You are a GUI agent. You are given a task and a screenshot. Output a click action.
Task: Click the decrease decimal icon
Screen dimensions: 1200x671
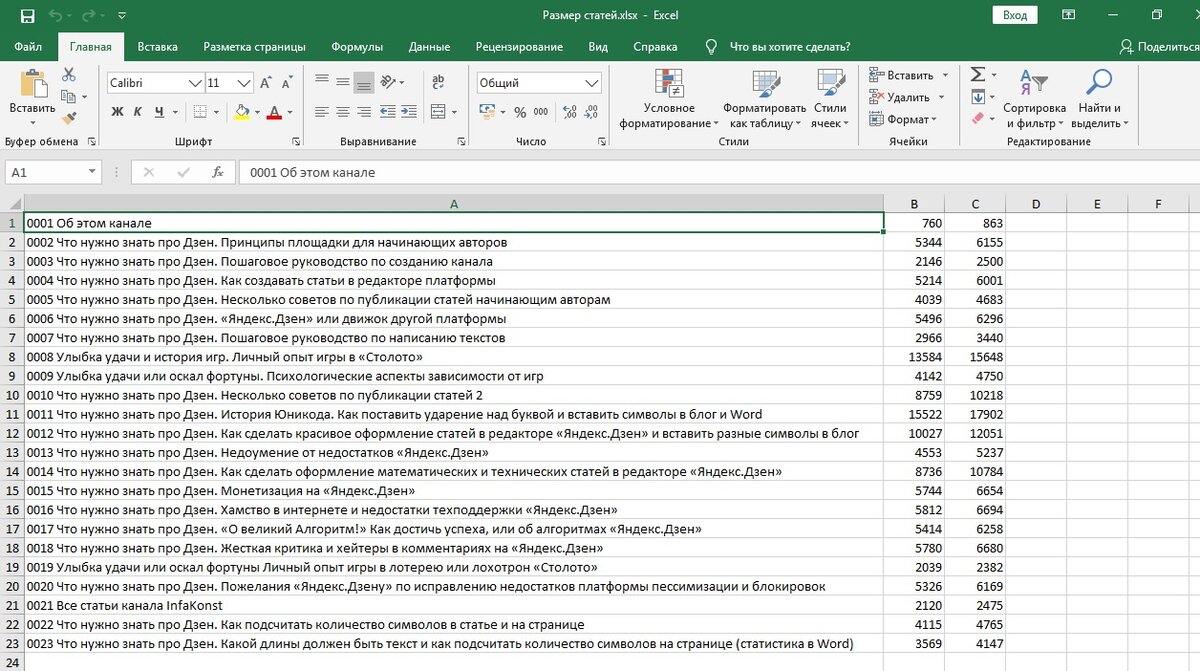click(591, 112)
